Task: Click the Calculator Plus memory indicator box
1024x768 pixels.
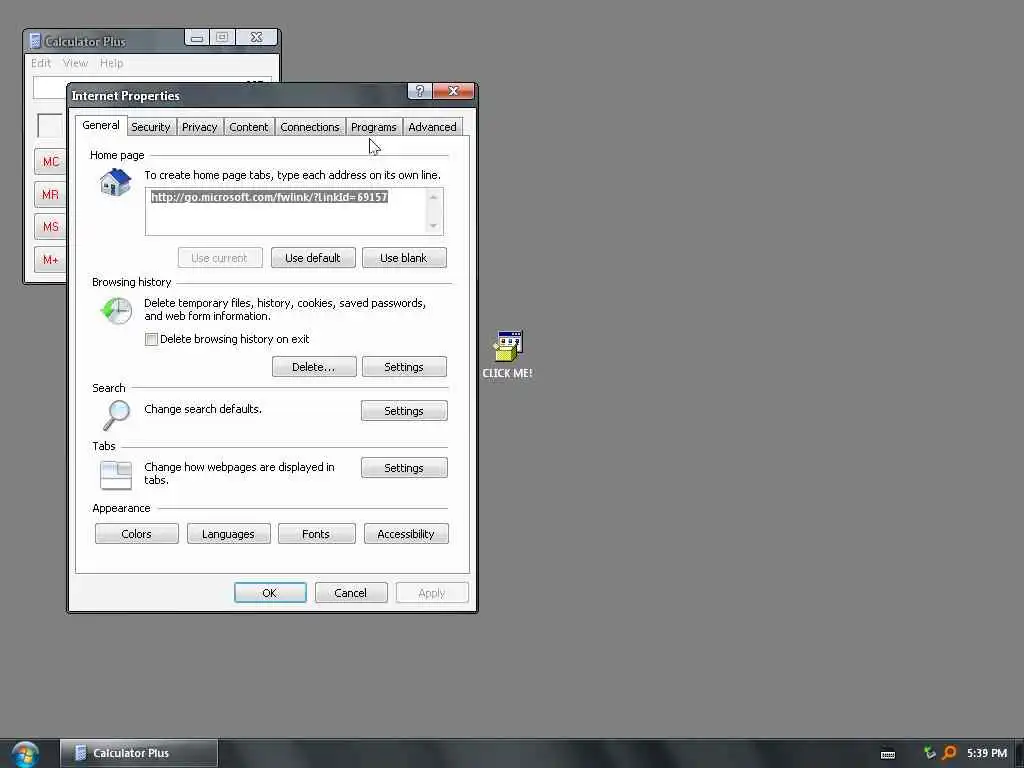Action: pyautogui.click(x=50, y=125)
